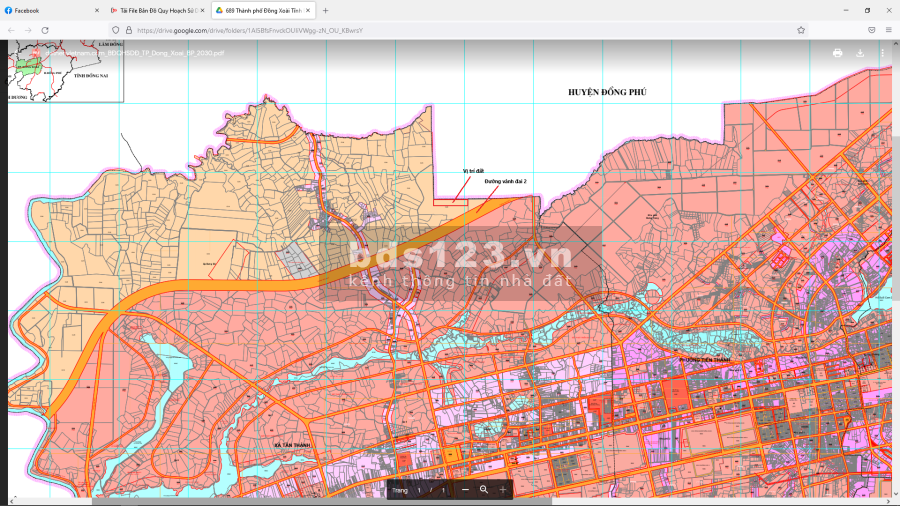Screen dimensions: 900x506
Task: Go forward in browser history
Action: coord(28,30)
